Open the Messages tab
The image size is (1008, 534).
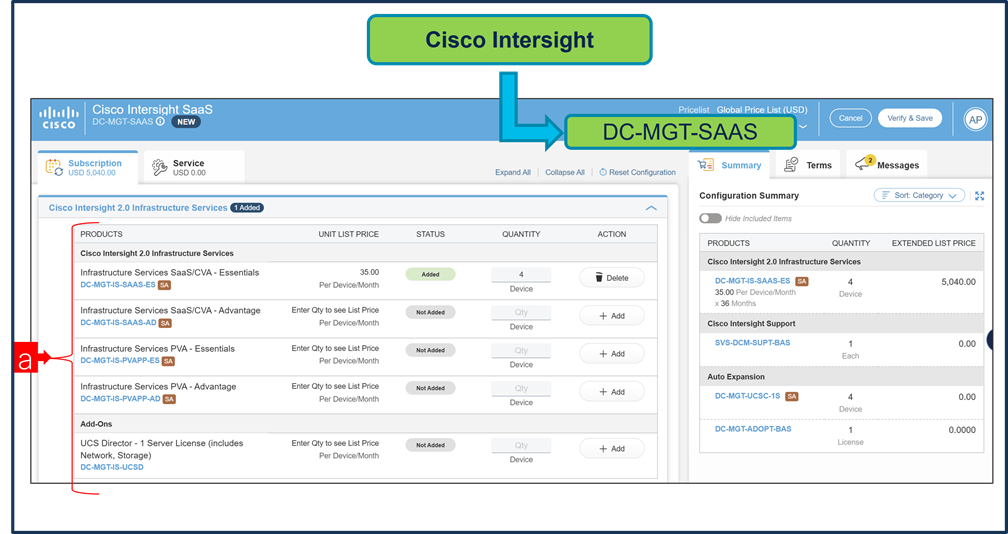pos(886,165)
